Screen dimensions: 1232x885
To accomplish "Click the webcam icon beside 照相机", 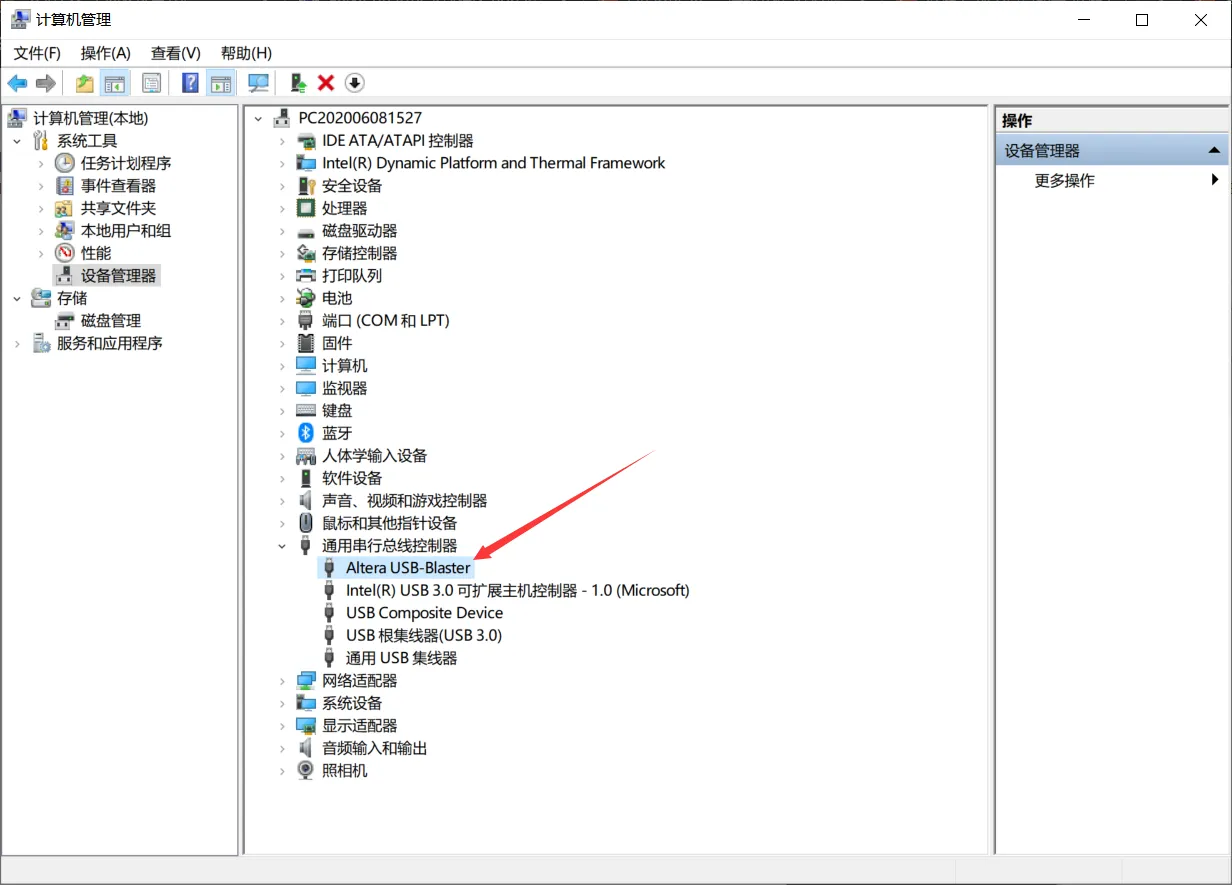I will 306,771.
